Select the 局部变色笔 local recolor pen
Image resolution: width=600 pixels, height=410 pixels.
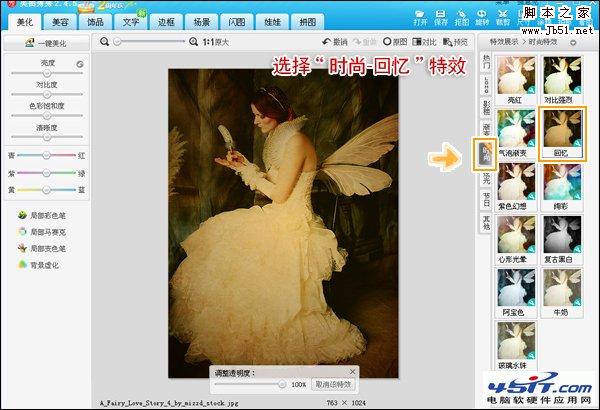(42, 248)
